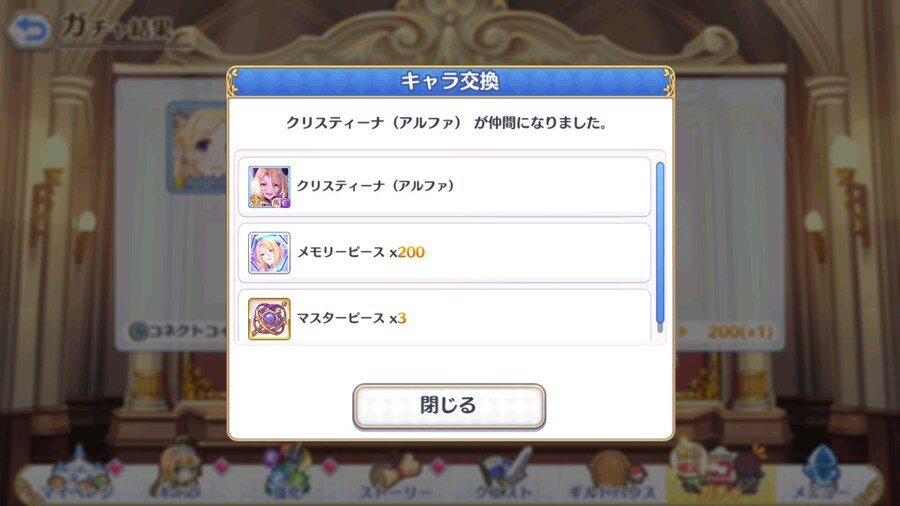
Task: Switch to the Gacha tab
Action: [x=720, y=472]
